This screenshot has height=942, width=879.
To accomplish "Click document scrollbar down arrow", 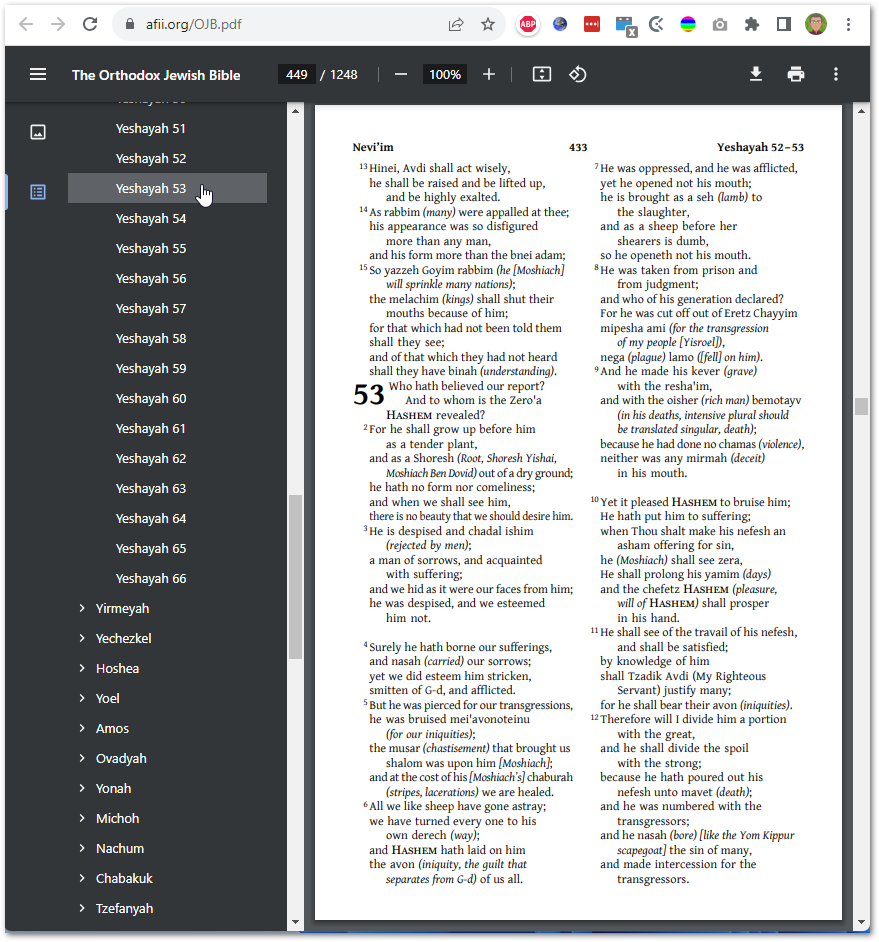I will click(862, 922).
